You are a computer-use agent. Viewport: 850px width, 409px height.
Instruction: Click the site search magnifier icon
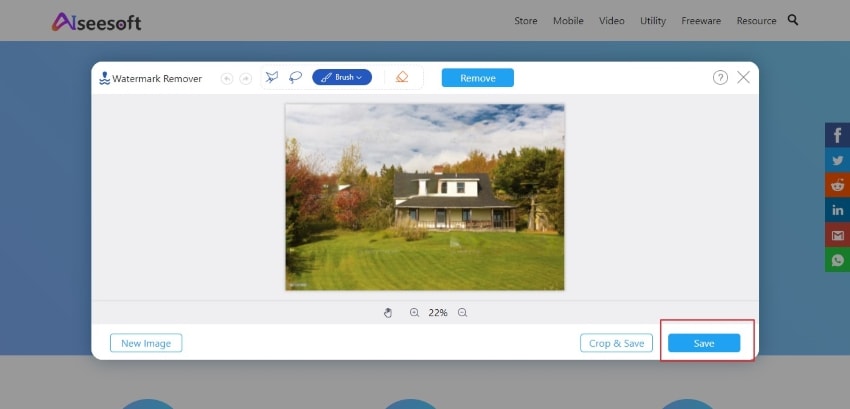click(793, 20)
